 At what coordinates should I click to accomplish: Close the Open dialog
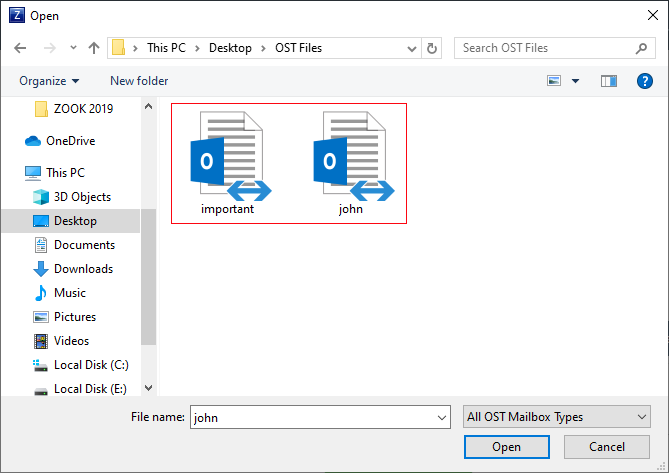(x=652, y=15)
